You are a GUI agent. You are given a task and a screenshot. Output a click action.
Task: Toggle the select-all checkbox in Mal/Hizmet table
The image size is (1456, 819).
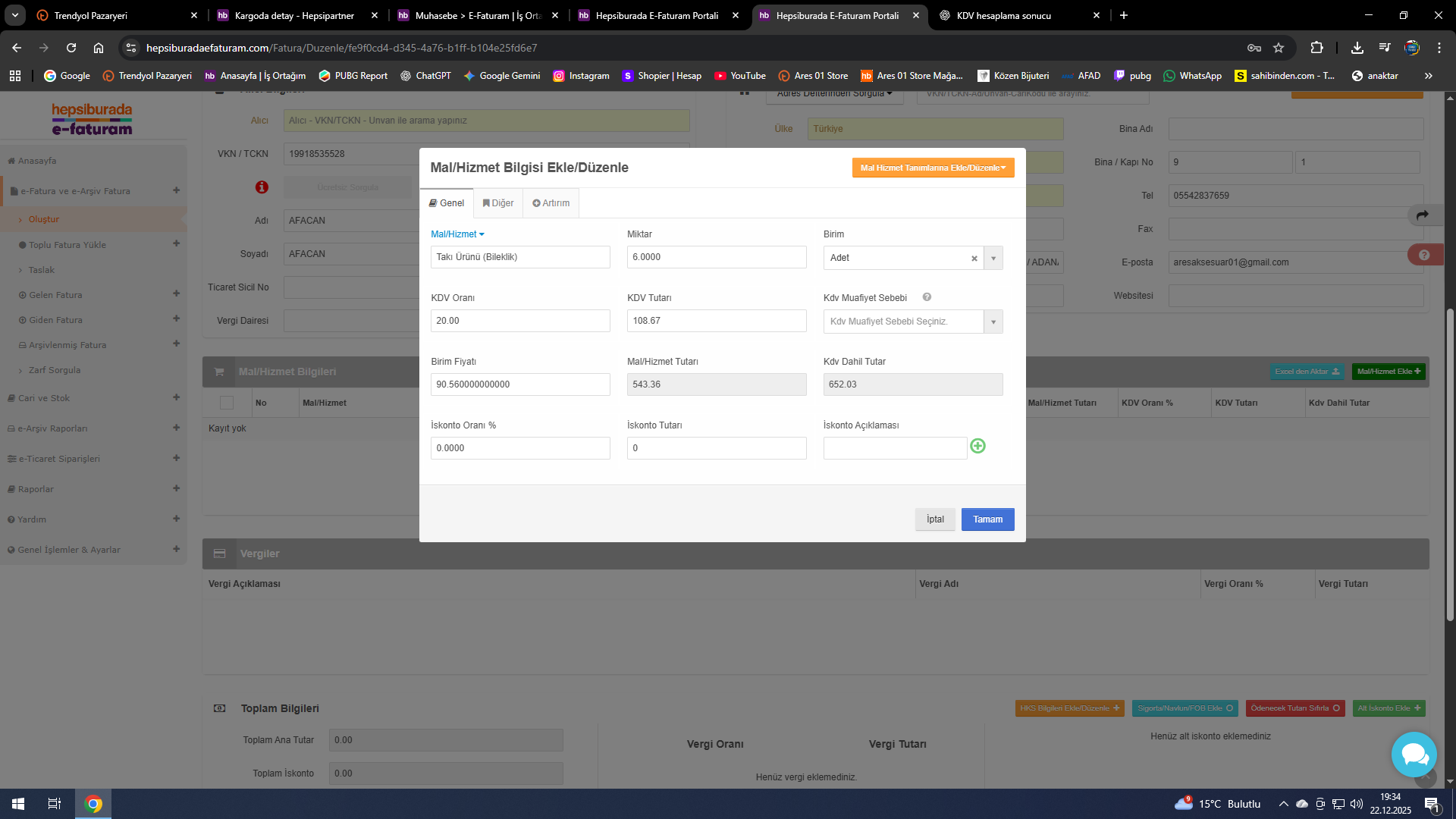(x=226, y=403)
